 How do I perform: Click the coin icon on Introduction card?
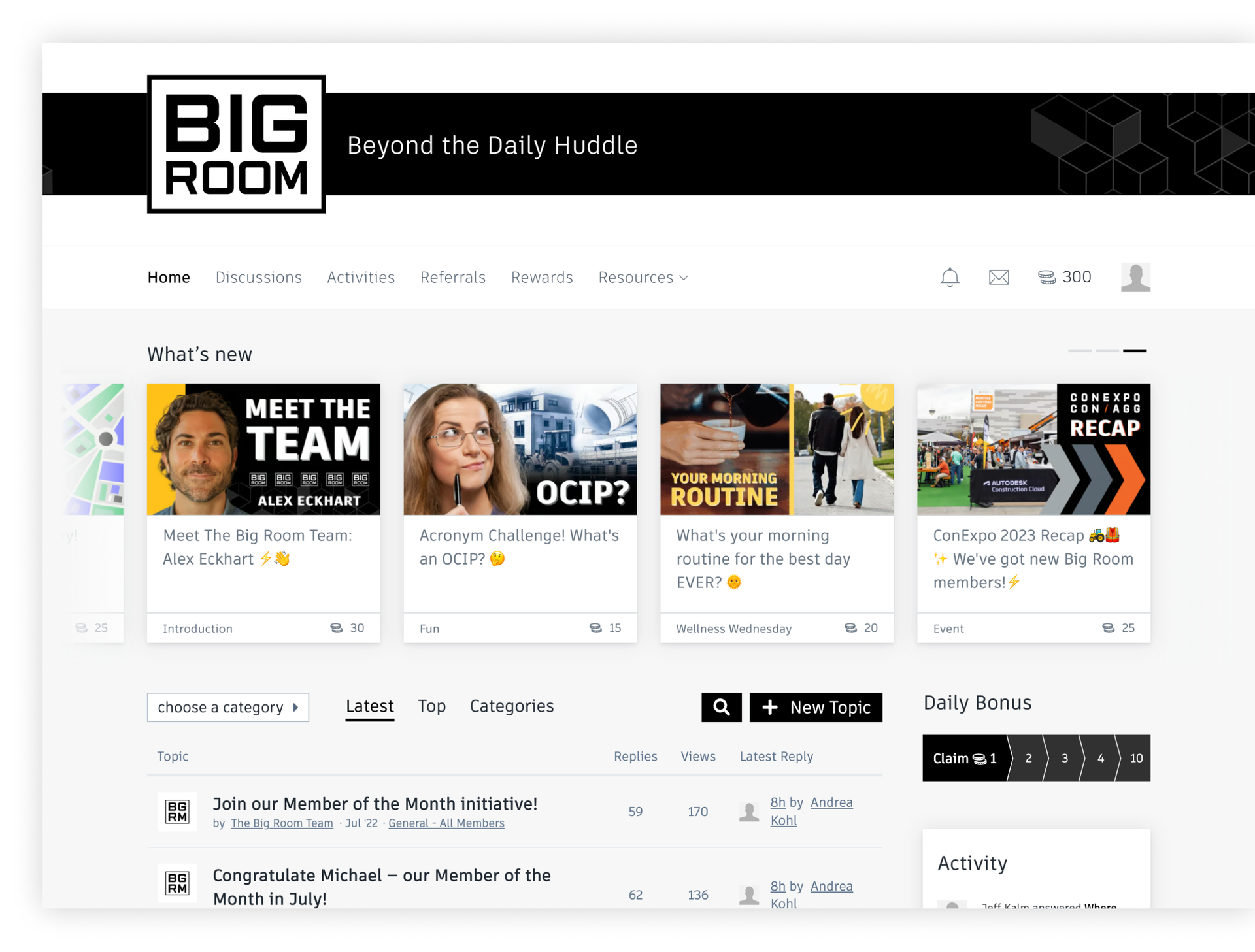(x=336, y=628)
